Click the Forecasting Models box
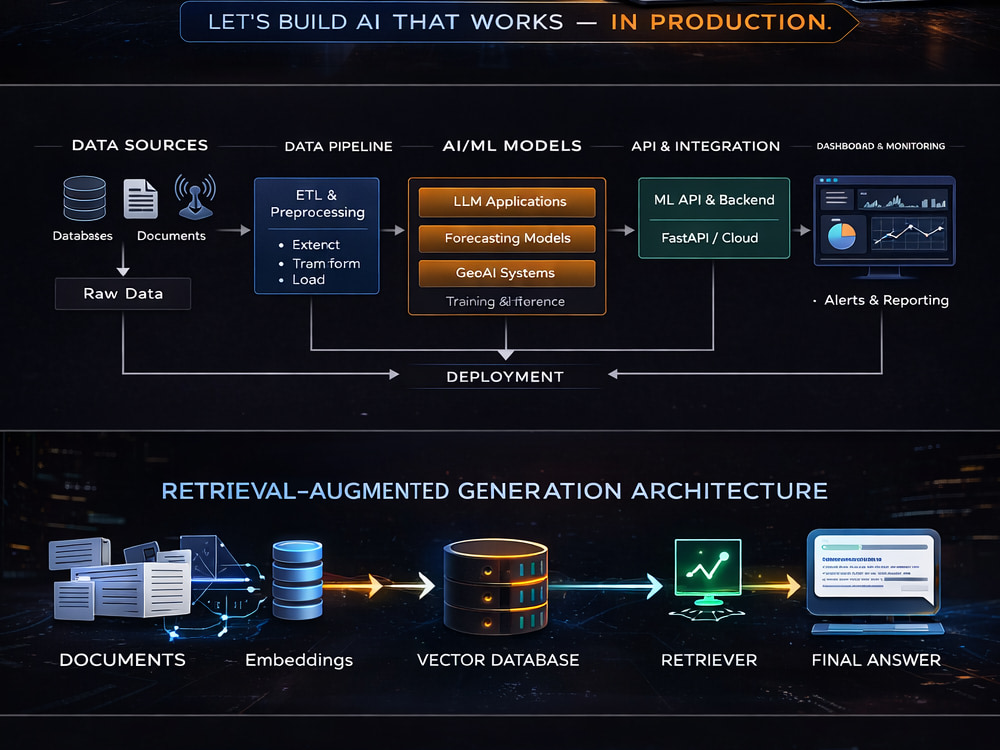This screenshot has width=1000, height=750. pyautogui.click(x=508, y=239)
